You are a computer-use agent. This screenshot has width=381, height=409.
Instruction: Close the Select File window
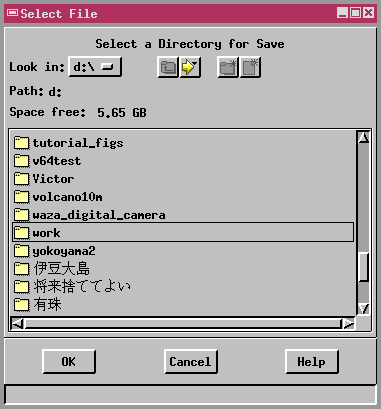click(368, 13)
